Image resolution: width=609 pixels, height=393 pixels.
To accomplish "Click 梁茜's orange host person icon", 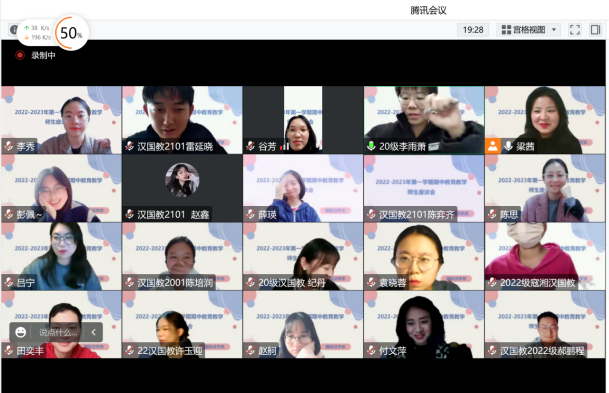I will click(492, 146).
